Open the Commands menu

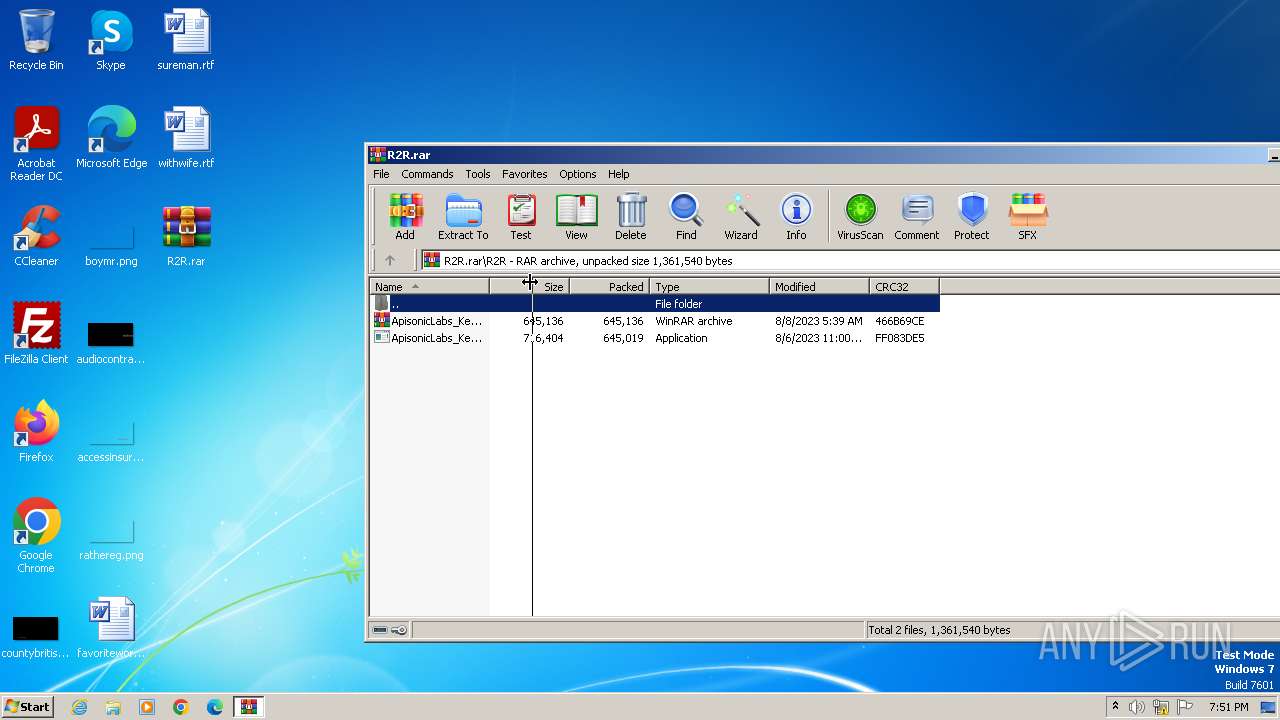427,174
